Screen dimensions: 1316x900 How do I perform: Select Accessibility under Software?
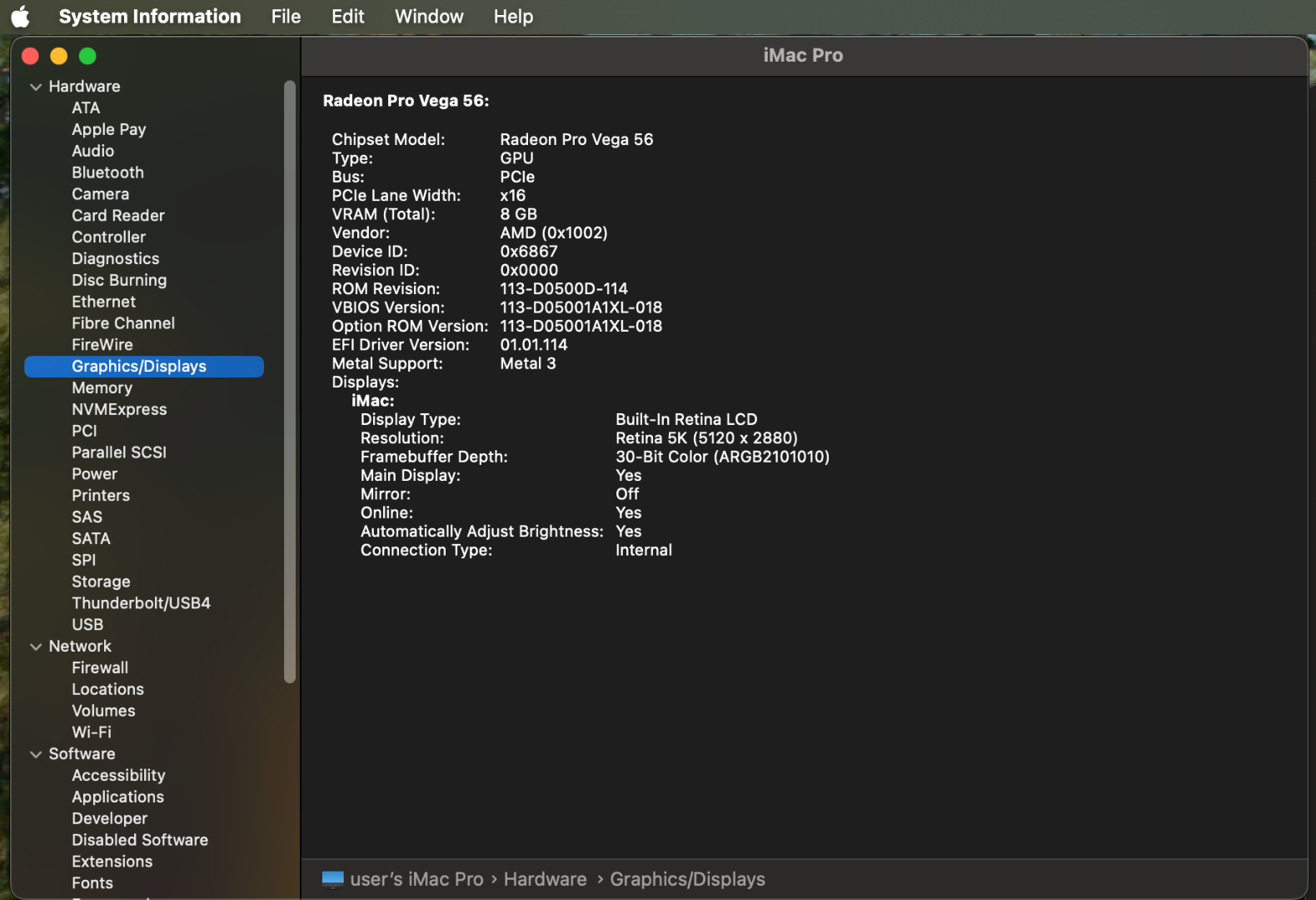pos(118,776)
